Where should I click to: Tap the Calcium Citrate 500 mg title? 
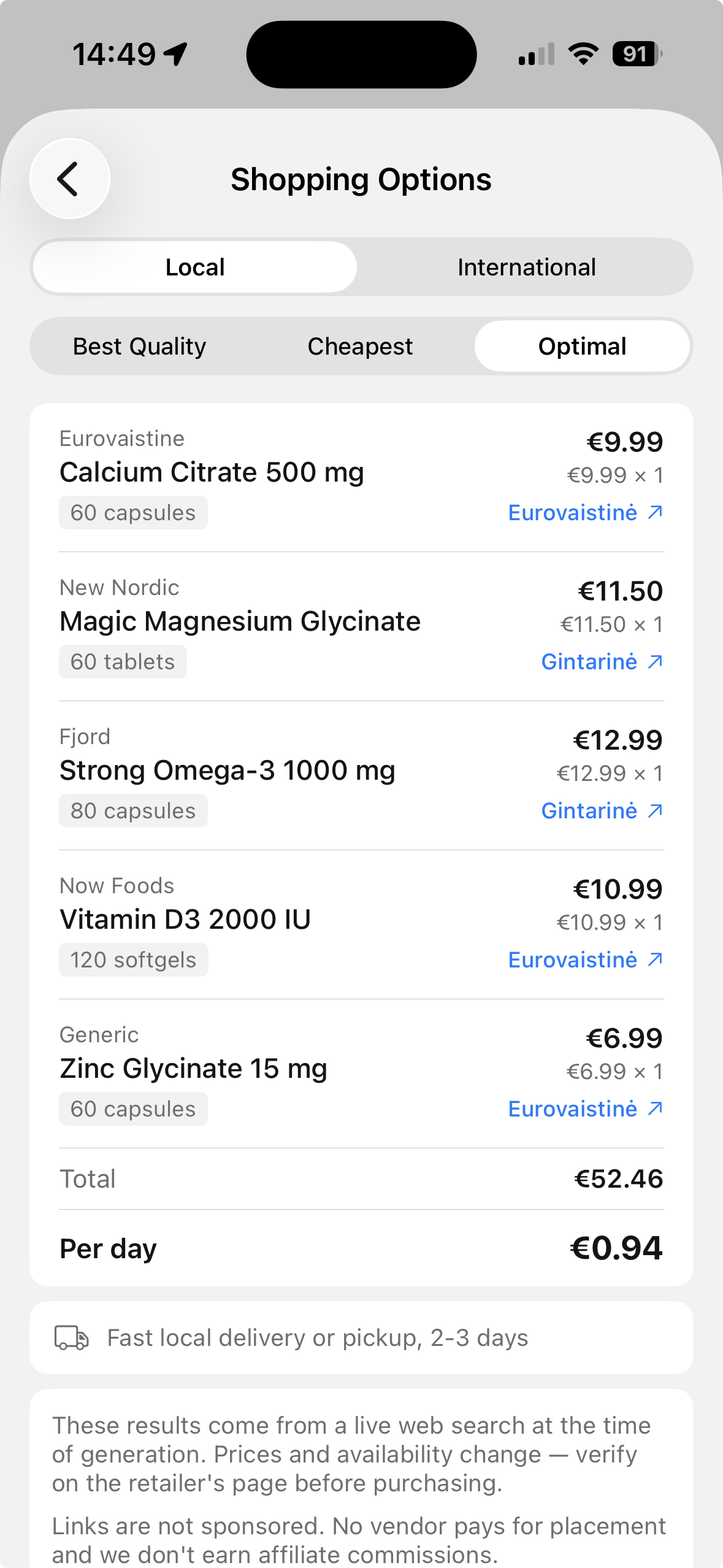point(212,472)
